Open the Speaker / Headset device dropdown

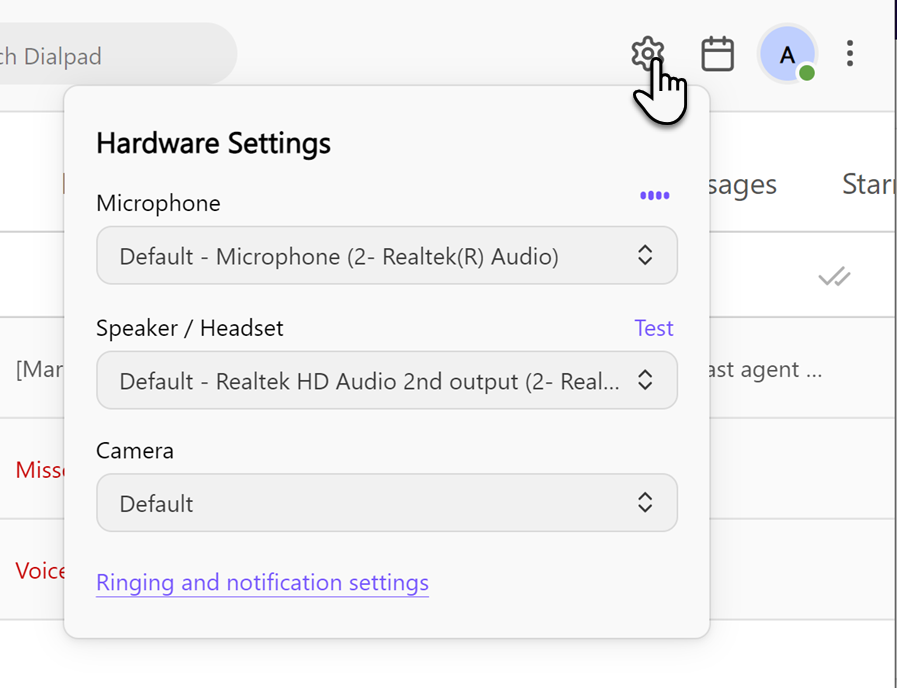tap(386, 380)
